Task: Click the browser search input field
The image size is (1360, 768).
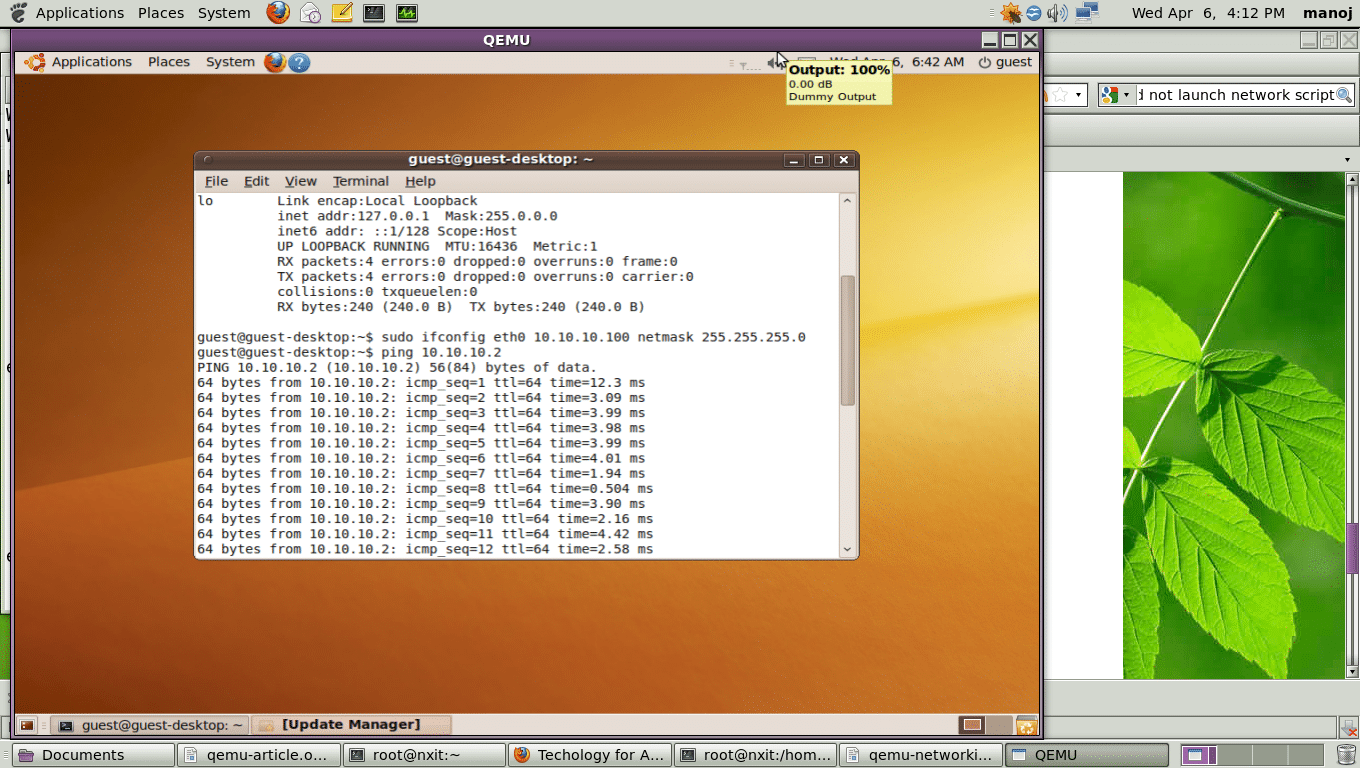Action: point(1238,95)
